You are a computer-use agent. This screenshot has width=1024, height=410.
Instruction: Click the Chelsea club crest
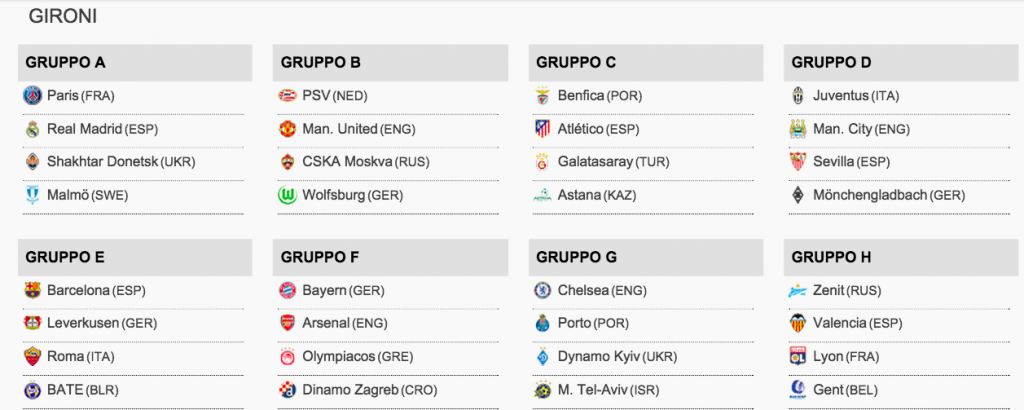click(543, 291)
